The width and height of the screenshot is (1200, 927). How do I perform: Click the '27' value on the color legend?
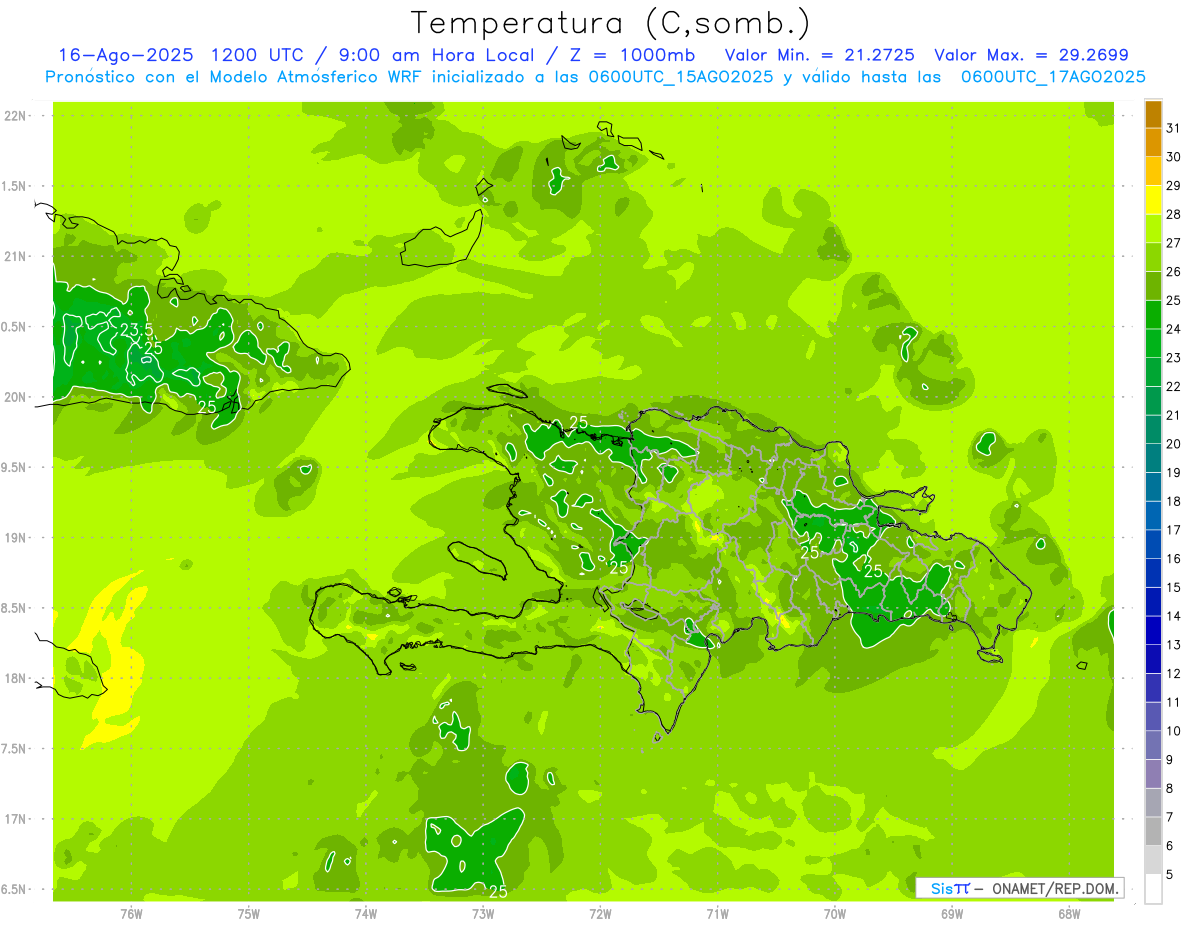click(1174, 243)
